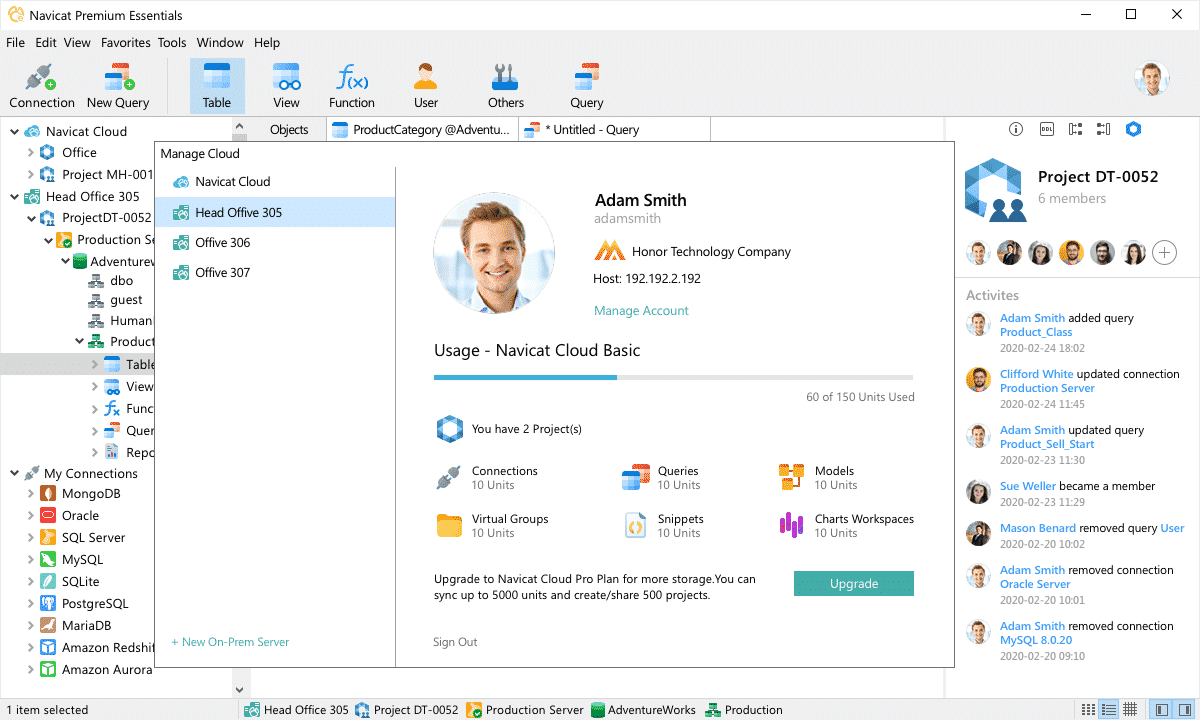Expand the MongoDB connection node
The width and height of the screenshot is (1200, 720).
[30, 494]
